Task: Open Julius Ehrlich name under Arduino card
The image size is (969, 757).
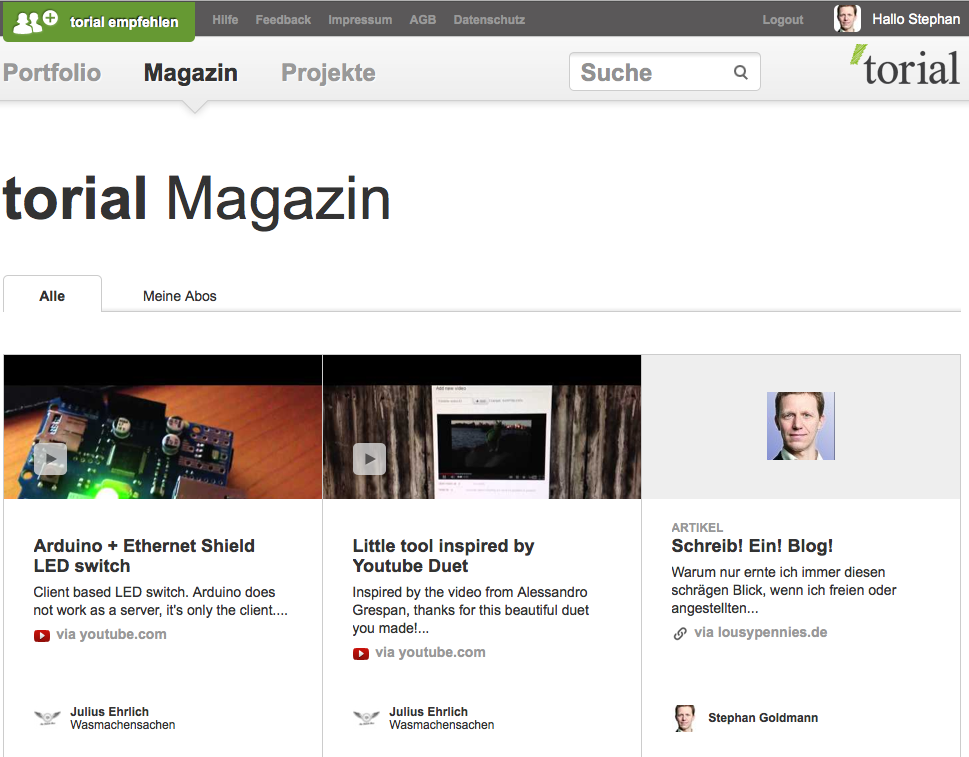Action: tap(109, 711)
